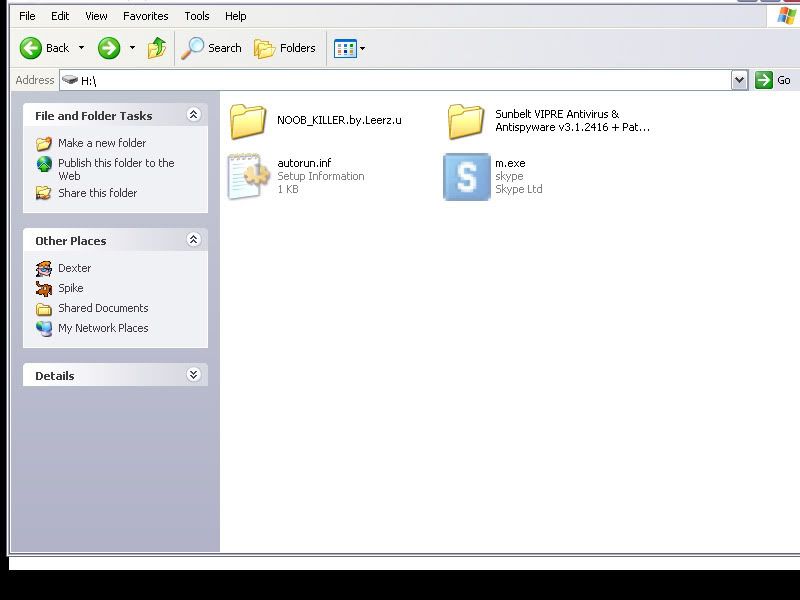The image size is (800, 600).
Task: Click the Details header text
Action: pyautogui.click(x=55, y=376)
